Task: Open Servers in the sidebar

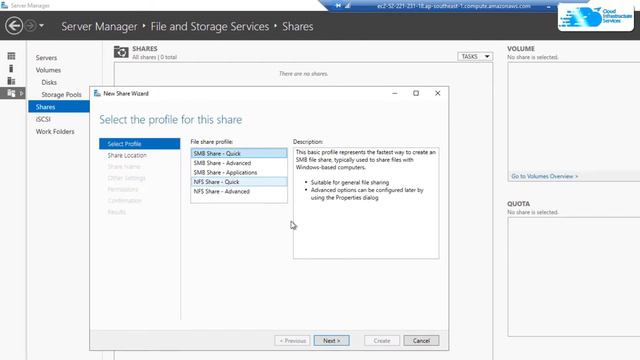Action: [46, 58]
